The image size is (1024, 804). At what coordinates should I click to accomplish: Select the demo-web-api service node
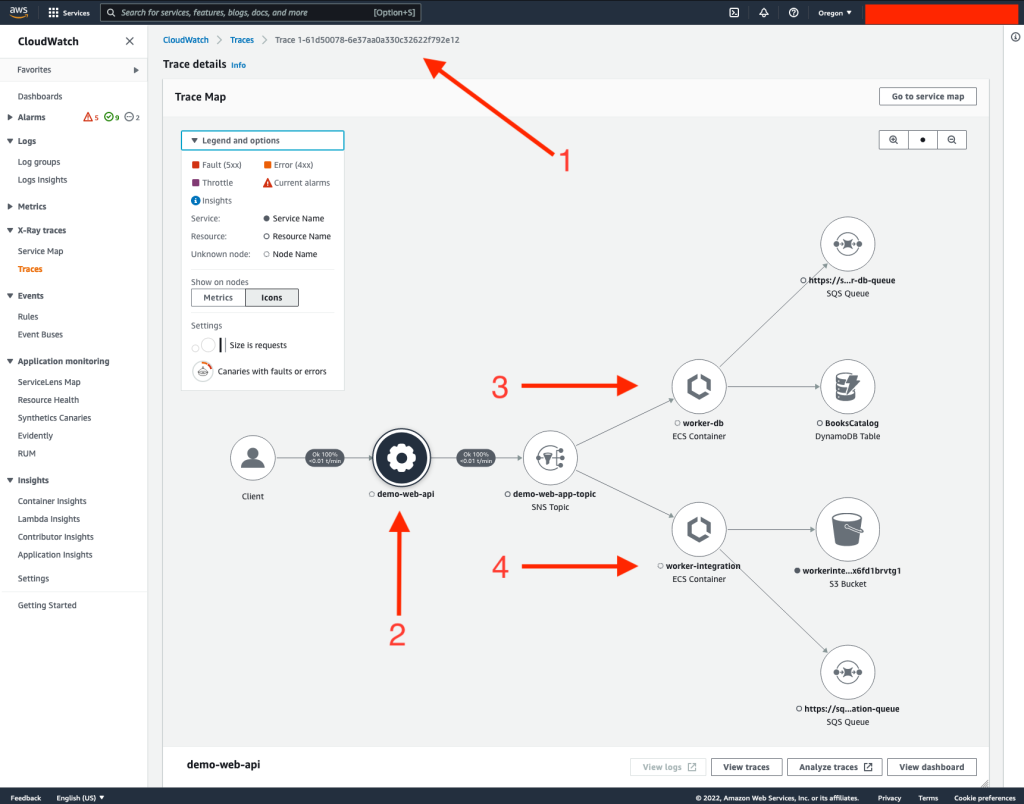pyautogui.click(x=400, y=458)
